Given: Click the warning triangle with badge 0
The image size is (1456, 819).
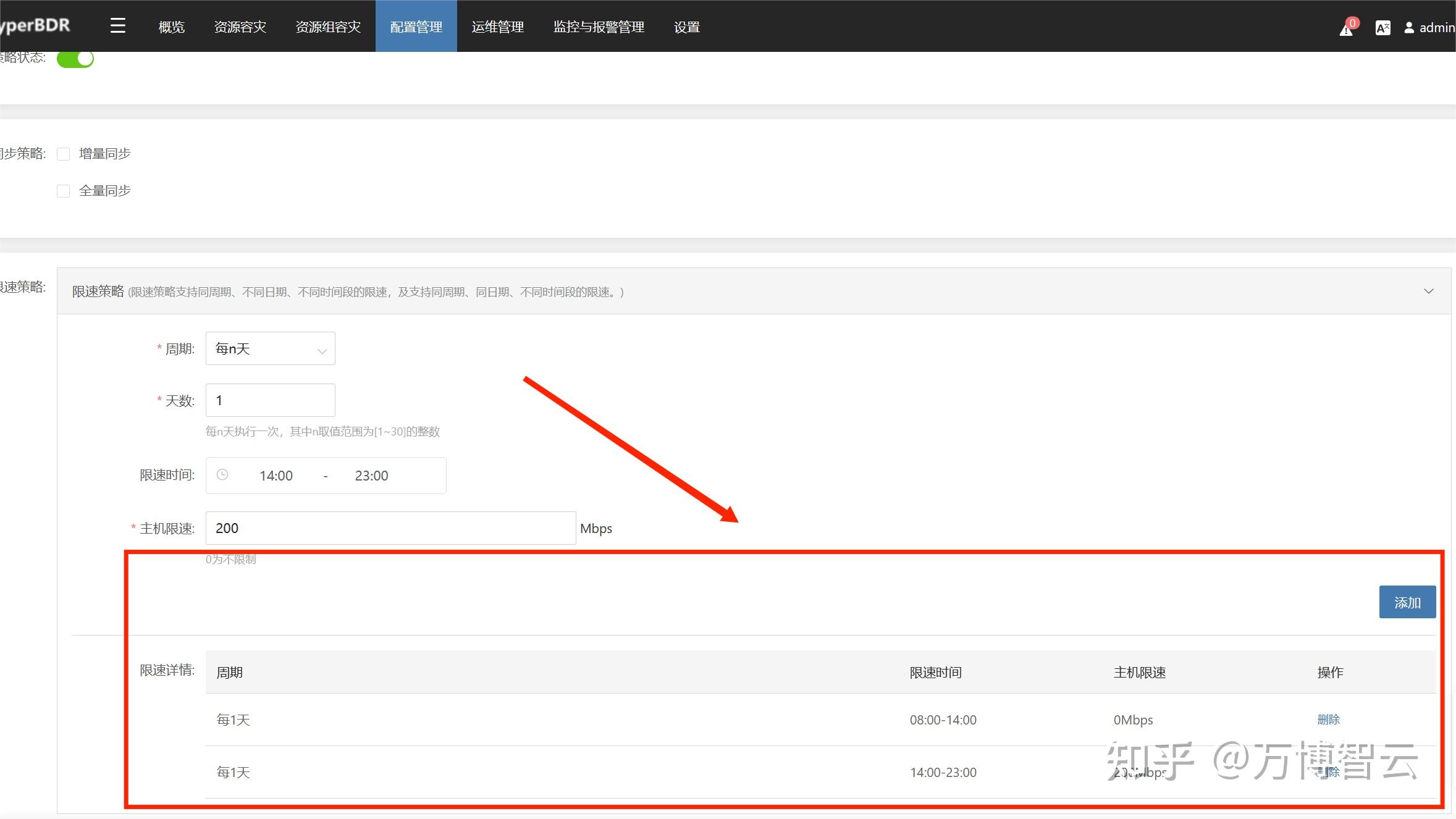Looking at the screenshot, I should (x=1345, y=31).
